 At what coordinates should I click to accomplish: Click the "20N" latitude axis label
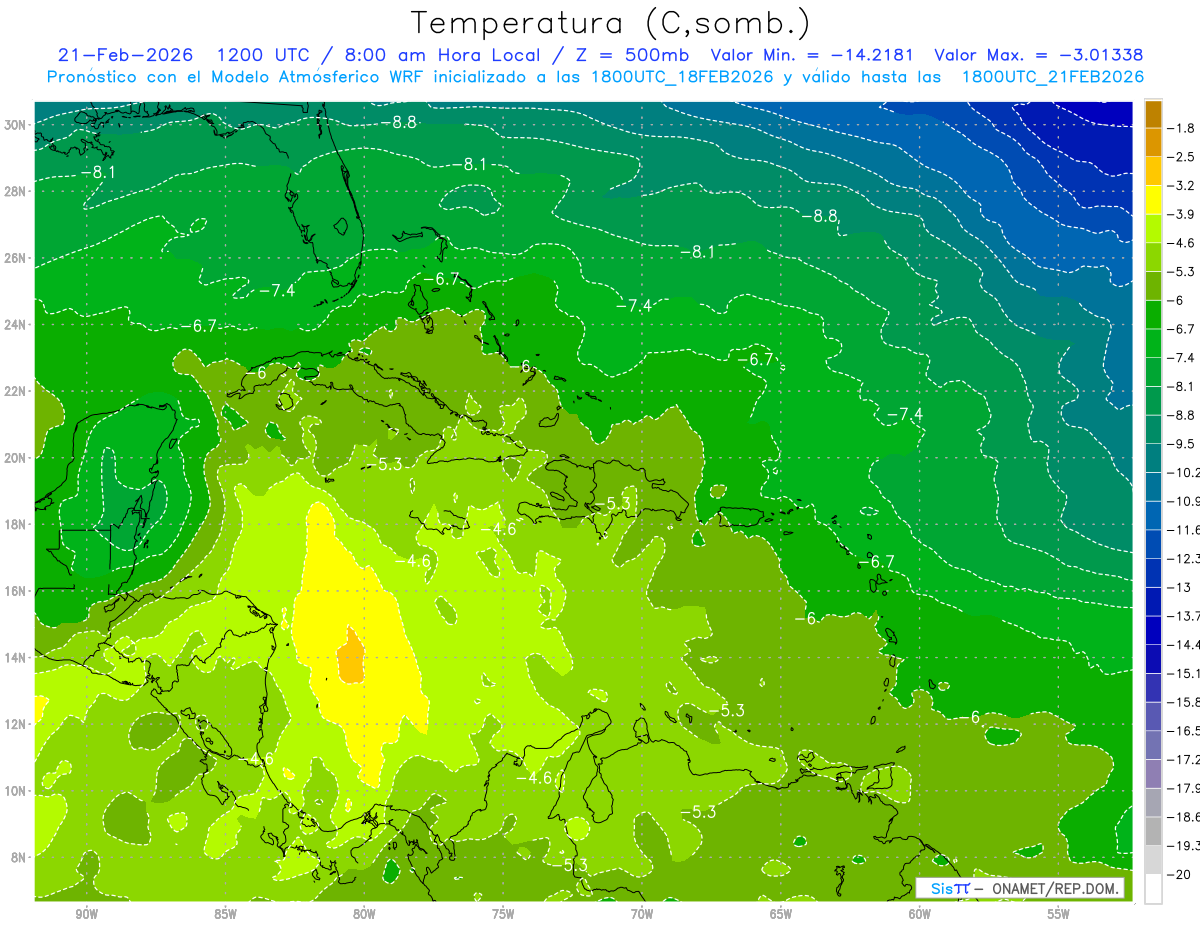[x=17, y=458]
